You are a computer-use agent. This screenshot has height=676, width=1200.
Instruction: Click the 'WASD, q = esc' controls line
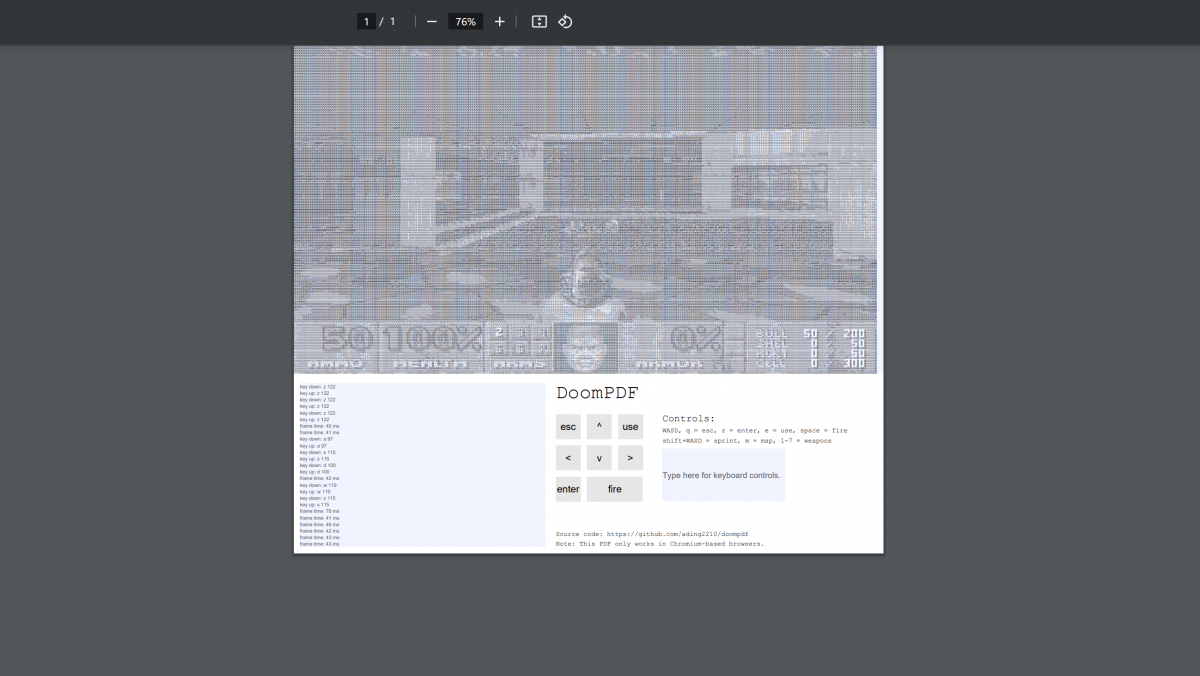point(754,431)
